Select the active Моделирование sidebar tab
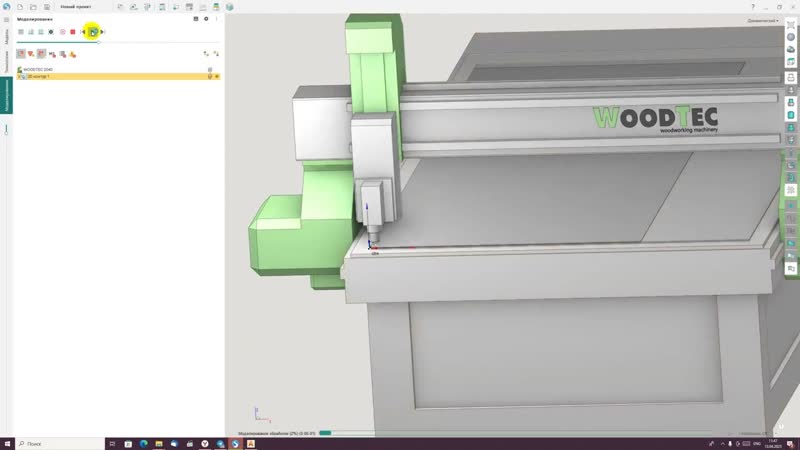Screen dimensions: 800x450 coord(6,95)
